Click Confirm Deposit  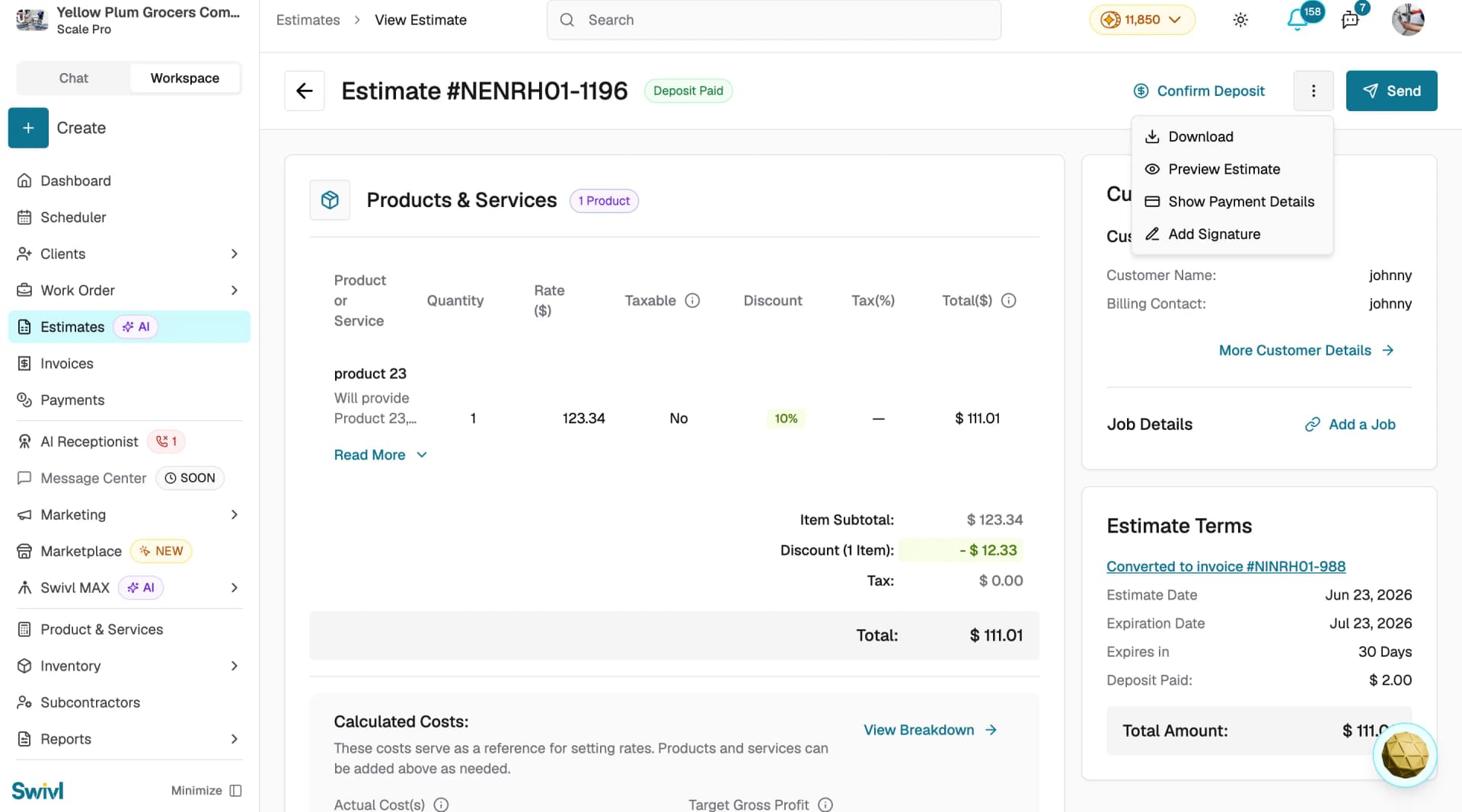pos(1199,91)
